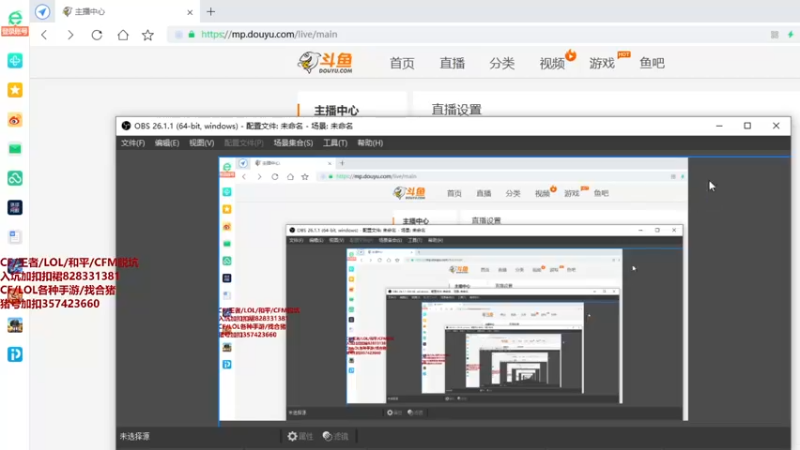Open the blue P sidebar icon

coord(15,355)
